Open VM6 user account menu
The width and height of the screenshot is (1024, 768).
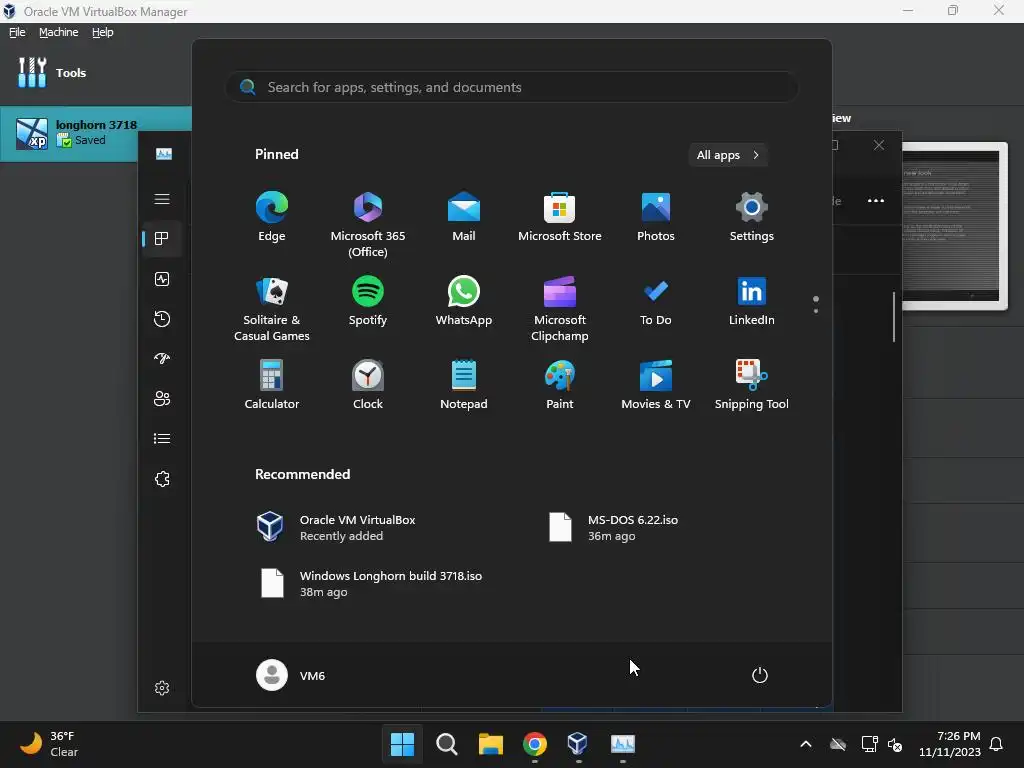tap(291, 675)
